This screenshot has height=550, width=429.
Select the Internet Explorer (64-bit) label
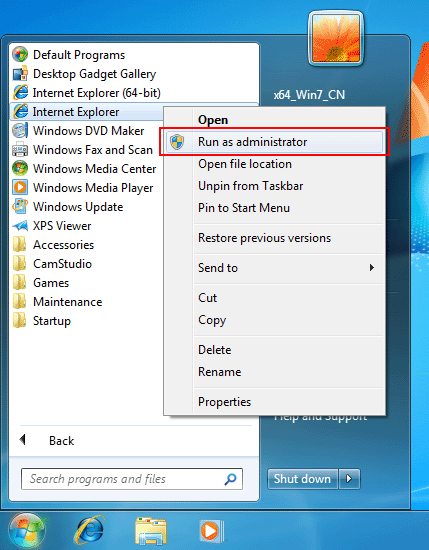pyautogui.click(x=96, y=93)
